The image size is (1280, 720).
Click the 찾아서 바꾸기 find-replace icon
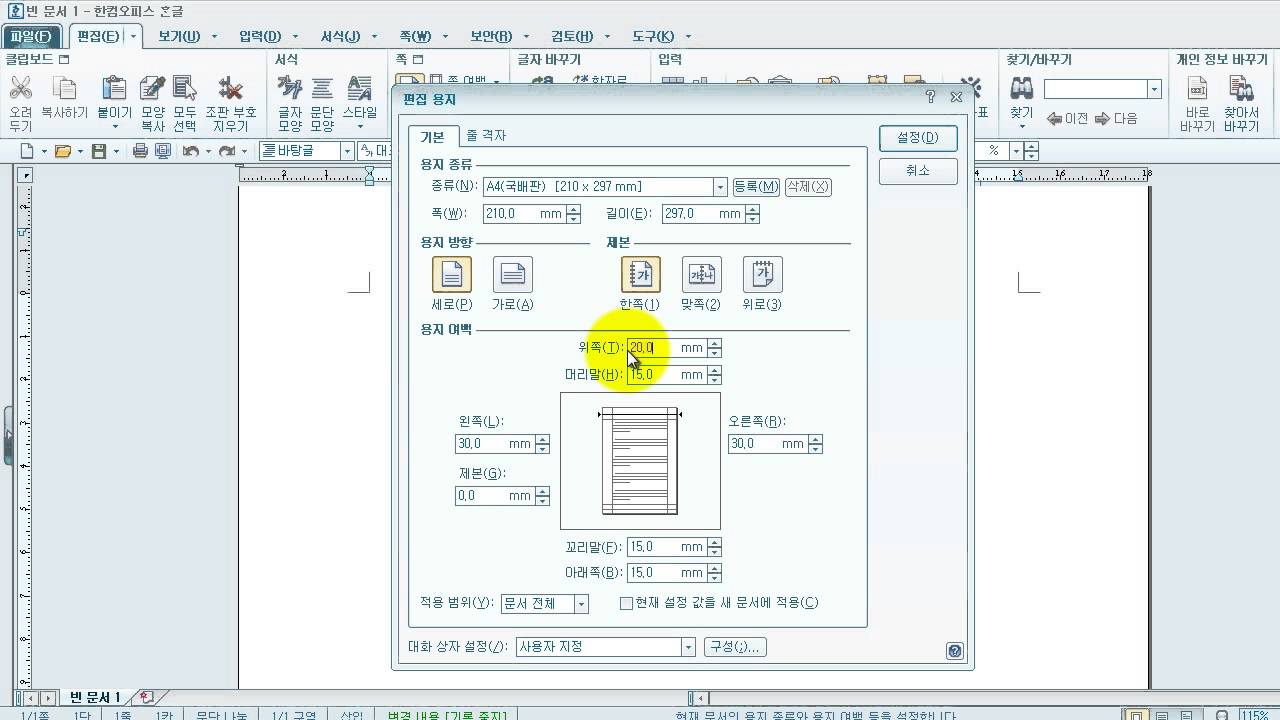1241,90
